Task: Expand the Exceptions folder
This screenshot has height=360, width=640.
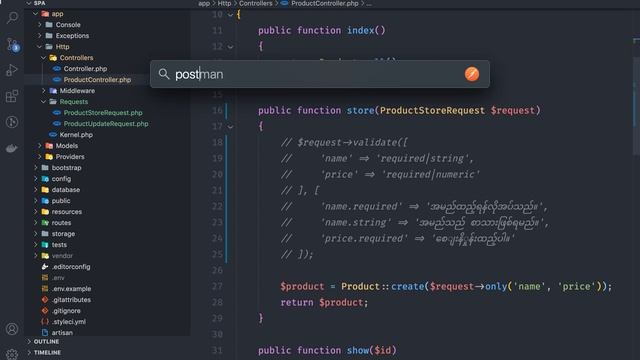Action: [40, 36]
